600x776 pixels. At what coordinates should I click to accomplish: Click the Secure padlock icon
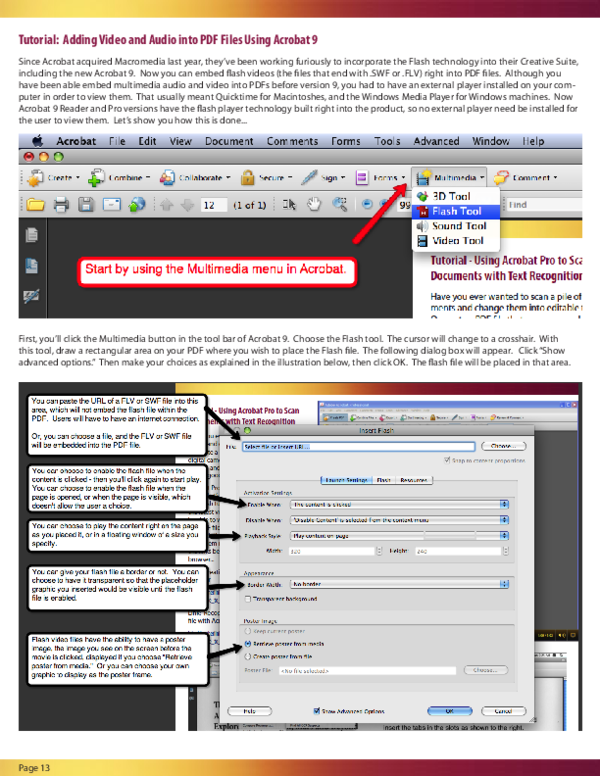pyautogui.click(x=248, y=177)
